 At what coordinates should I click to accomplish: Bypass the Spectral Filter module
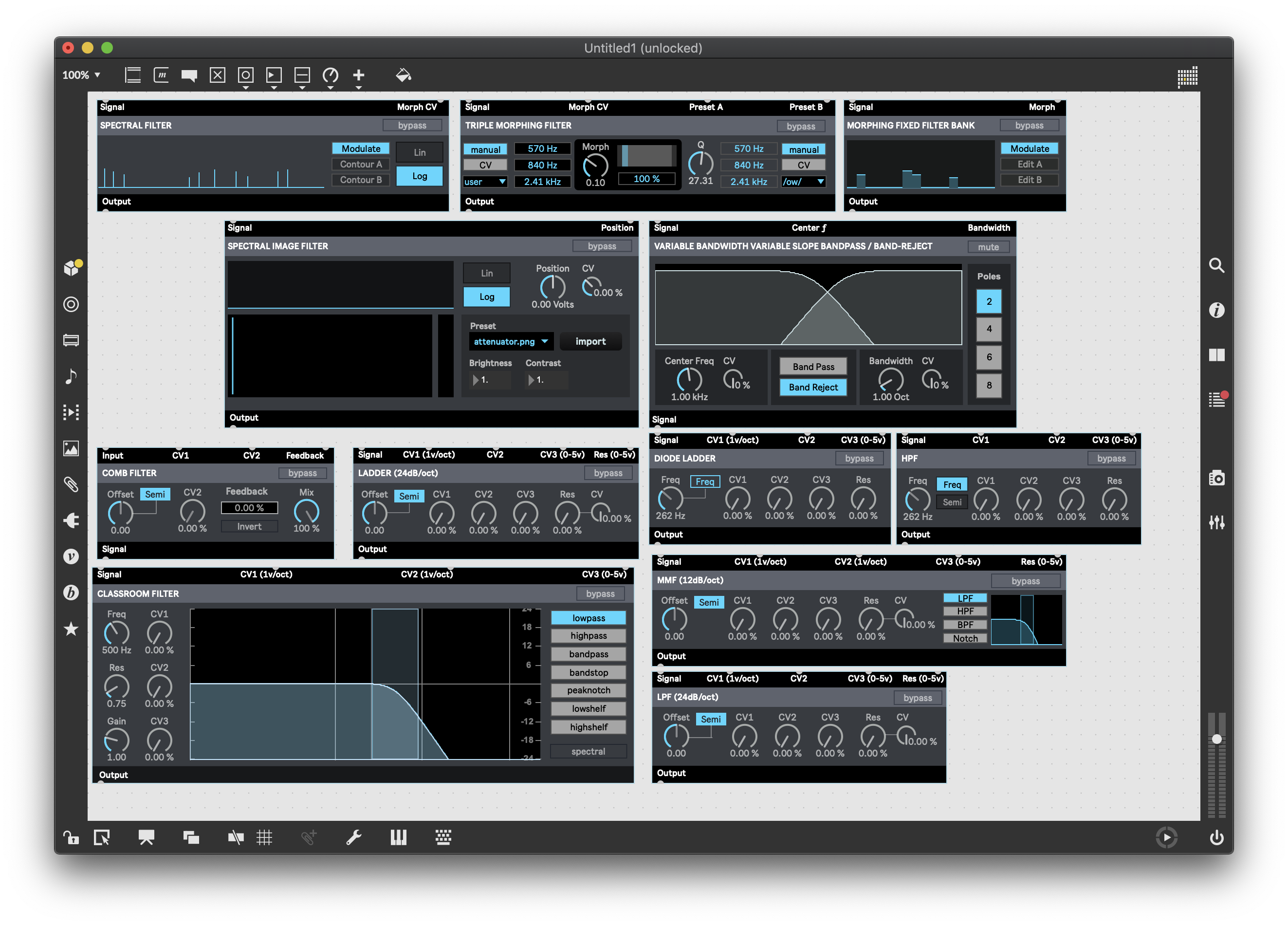(412, 126)
